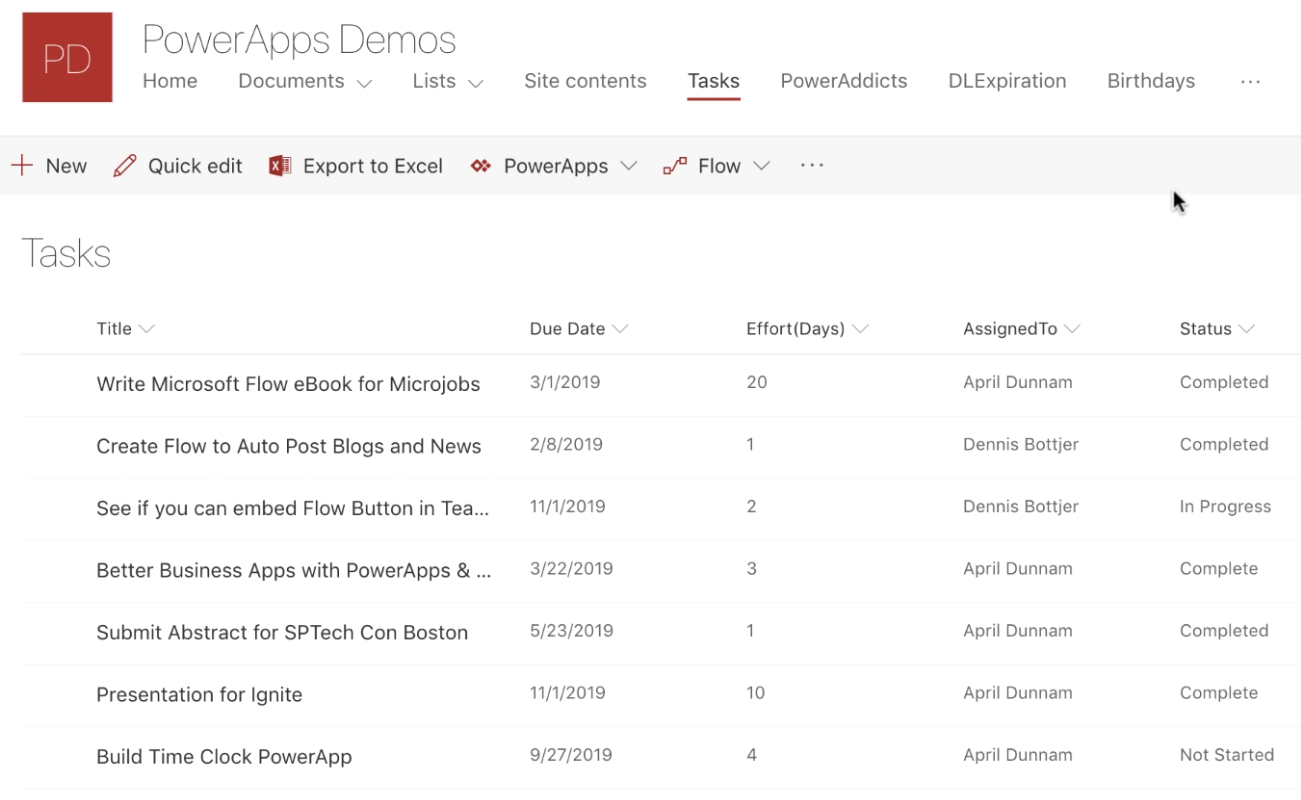Open navigation overflow ellipsis after Birthdays
1301x800 pixels.
(1250, 82)
